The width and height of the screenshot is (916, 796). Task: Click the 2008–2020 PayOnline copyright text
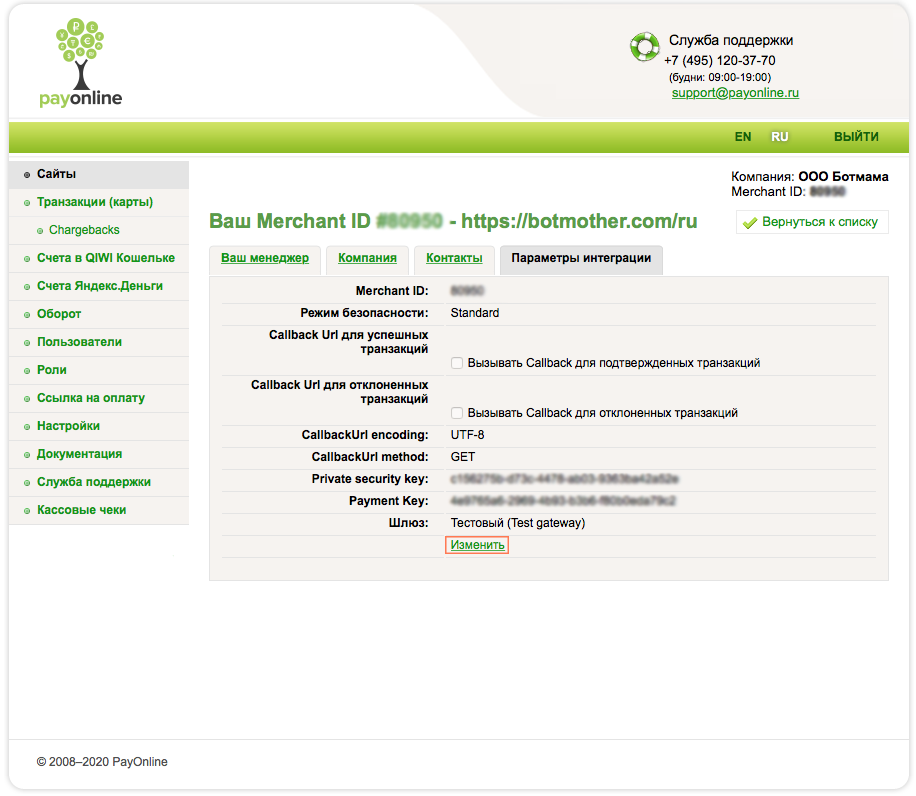pos(102,762)
